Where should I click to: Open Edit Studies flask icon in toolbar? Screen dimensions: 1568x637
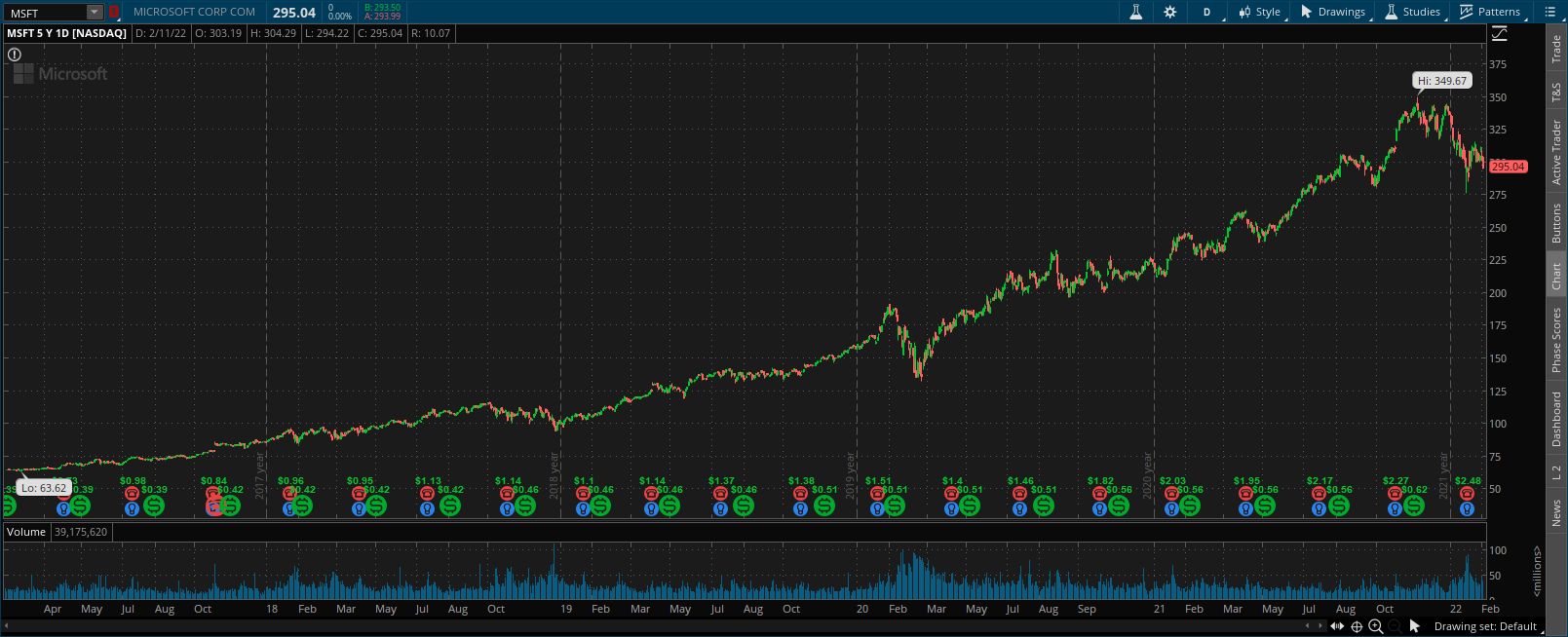coord(1135,12)
